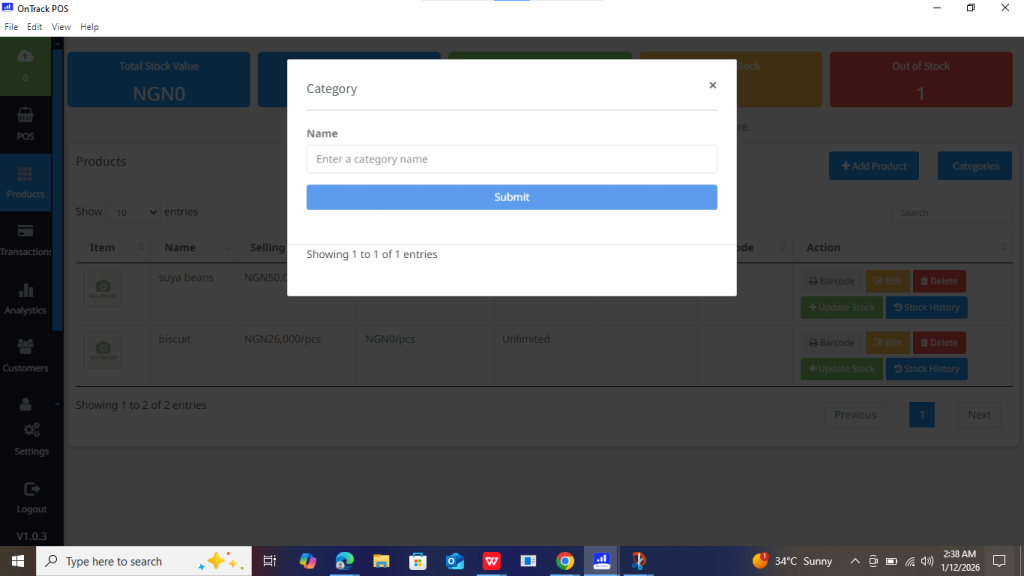Click the category Name input field

click(511, 159)
